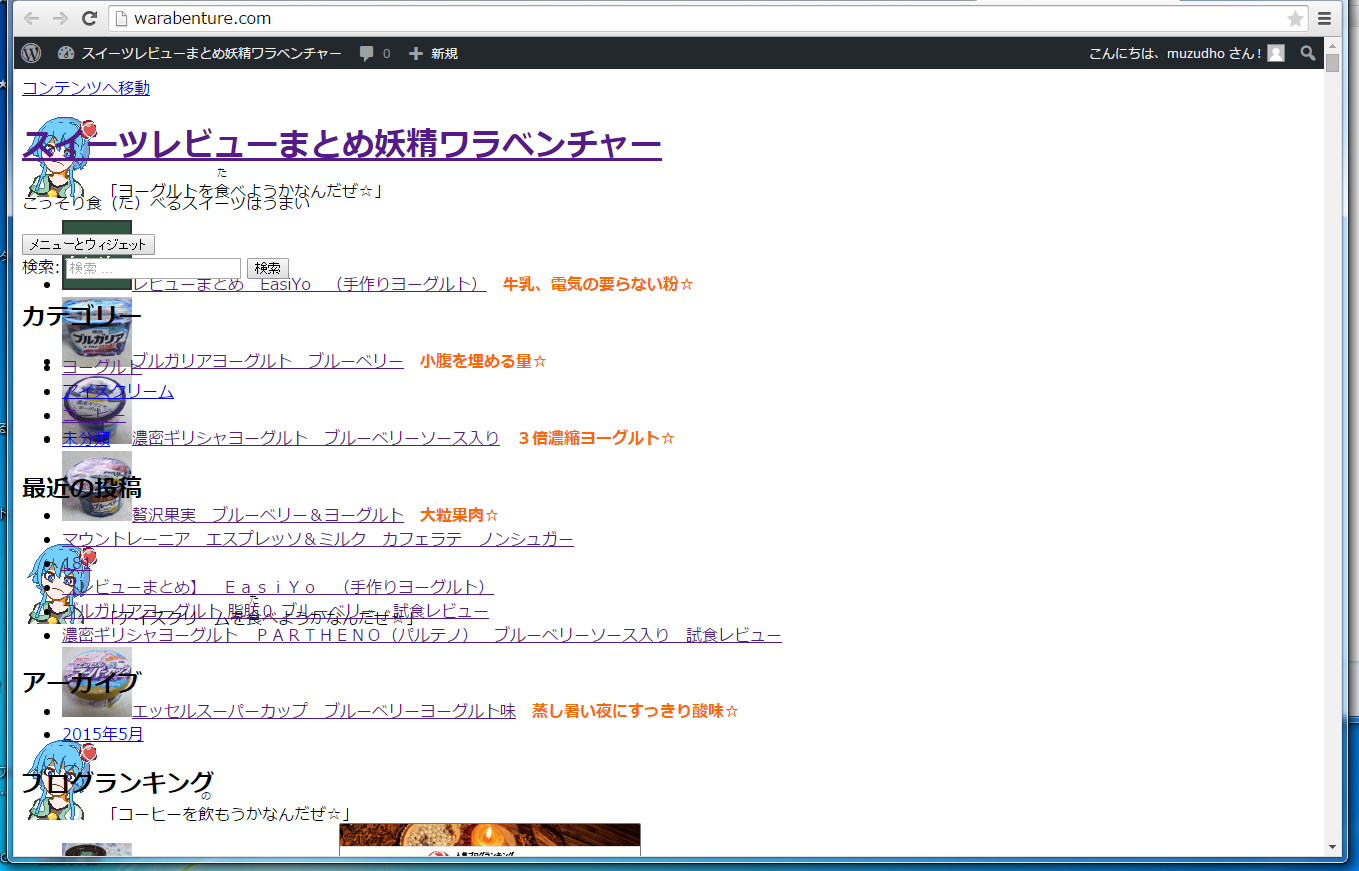Open マウントレーニア エスプレッソ＆ミルク recent post
The height and width of the screenshot is (871, 1359).
[318, 539]
